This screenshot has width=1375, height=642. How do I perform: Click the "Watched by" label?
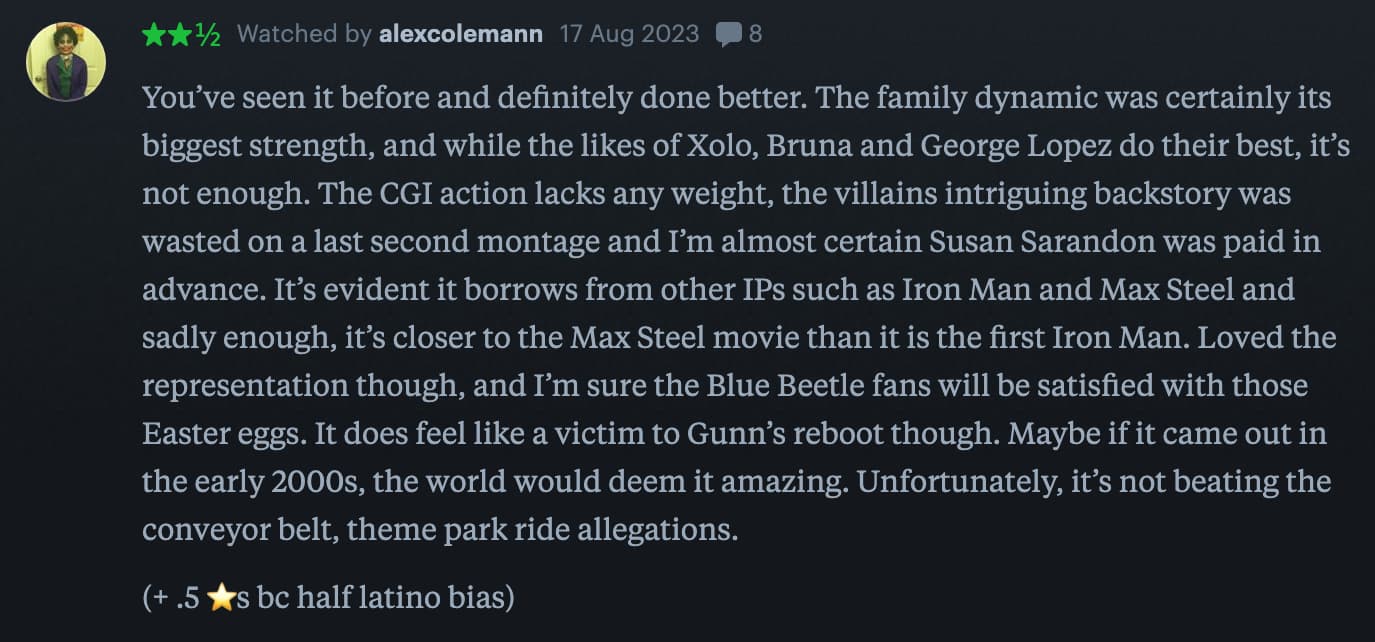coord(304,34)
